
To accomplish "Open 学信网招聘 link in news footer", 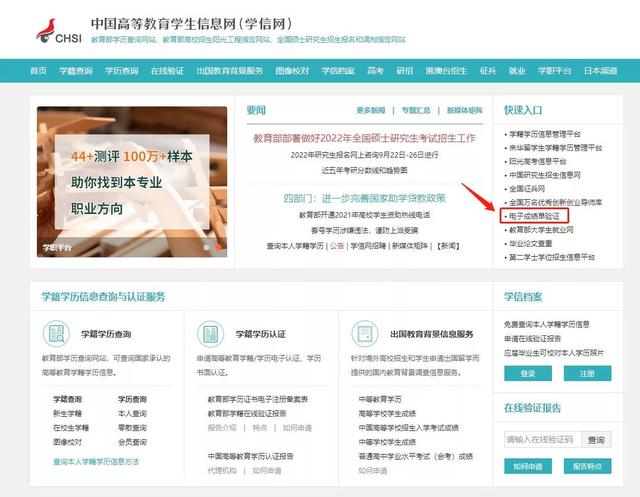I will pyautogui.click(x=368, y=246).
